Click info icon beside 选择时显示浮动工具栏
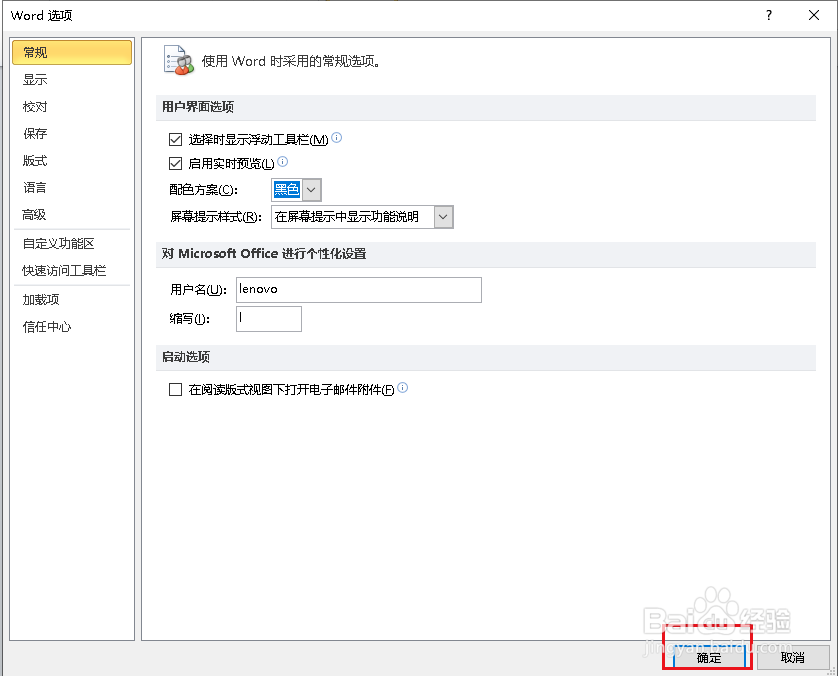838x676 pixels. [336, 138]
